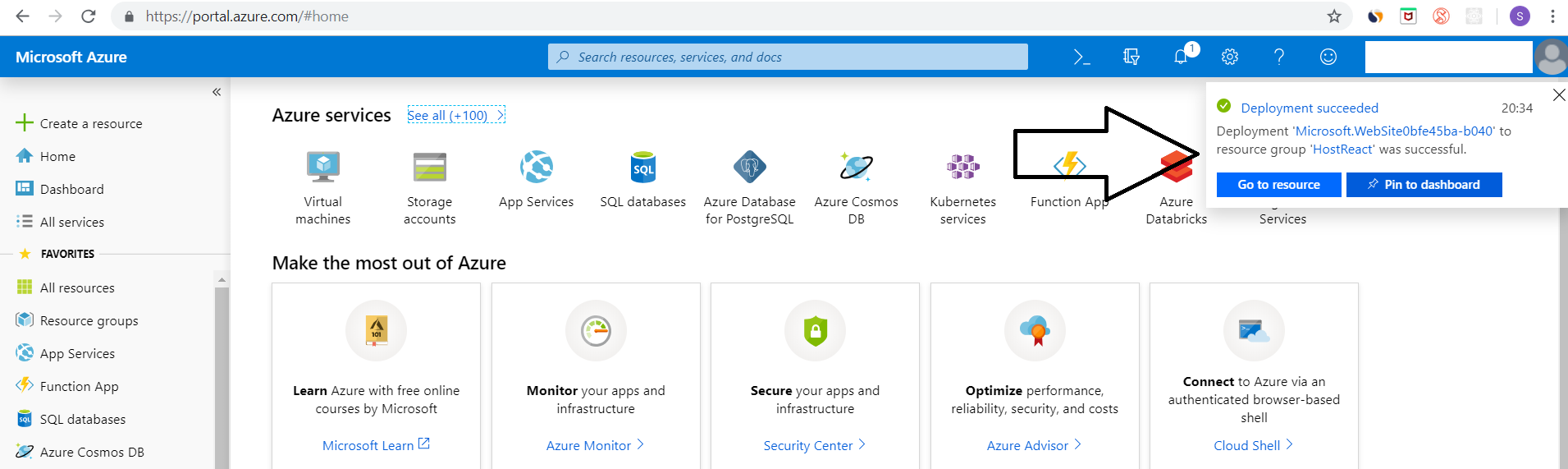Click the Go to resource button
The image size is (1568, 469).
[x=1278, y=185]
